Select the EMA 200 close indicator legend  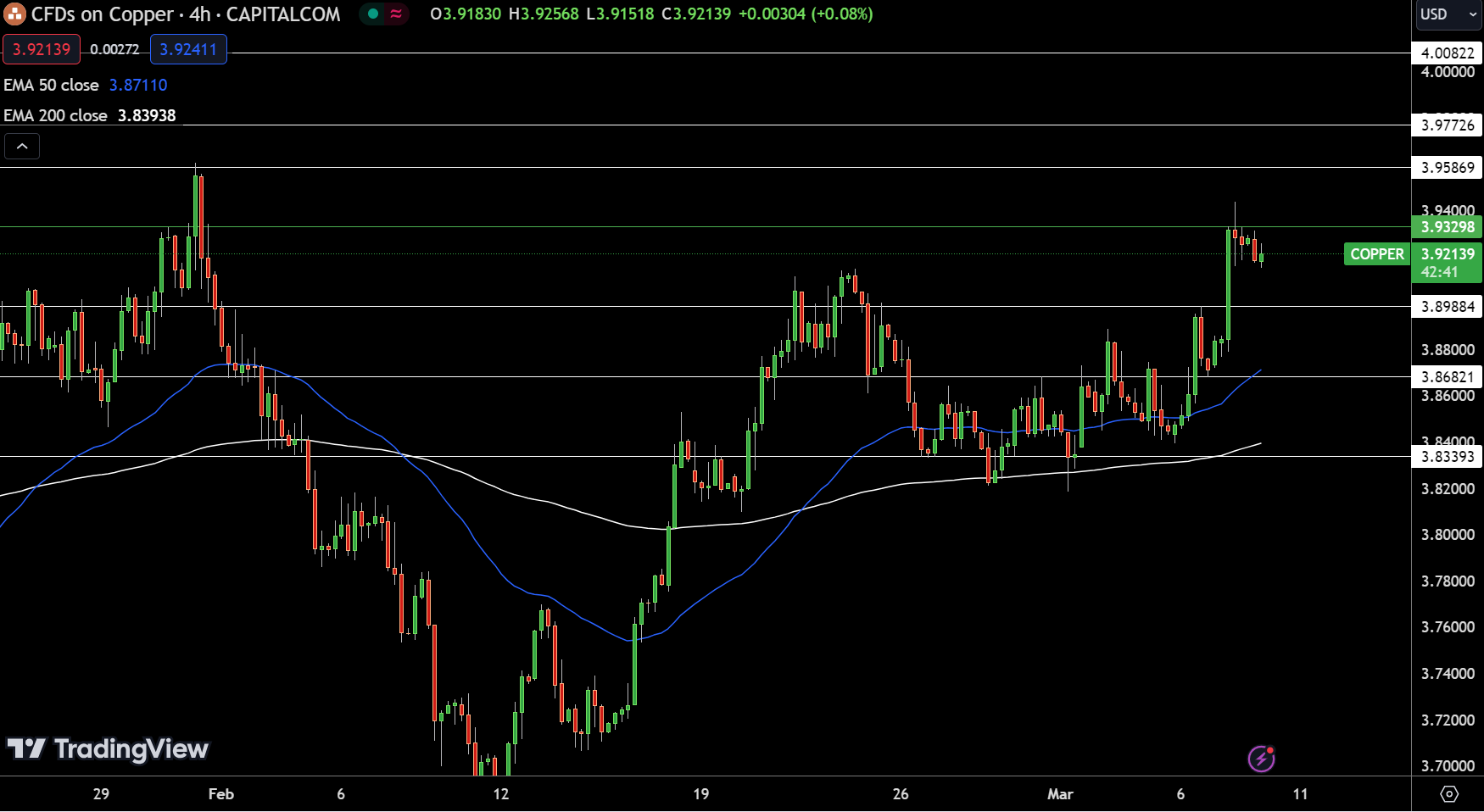(x=56, y=116)
